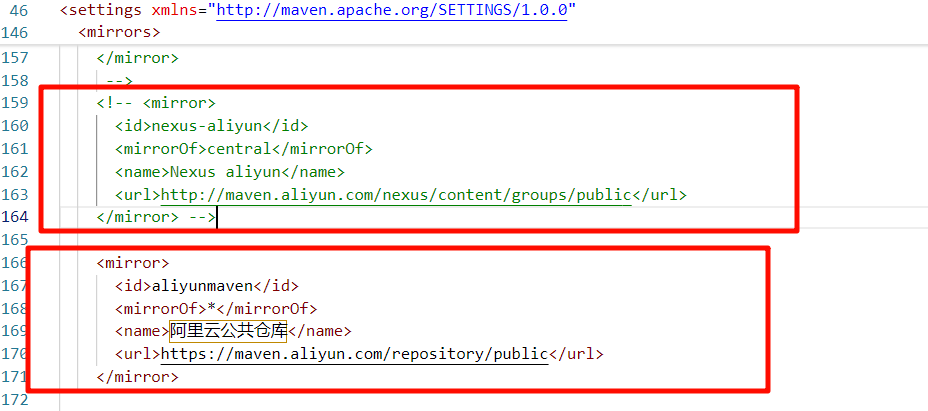Click the xmlns attribute name
This screenshot has width=928, height=411.
[175, 11]
